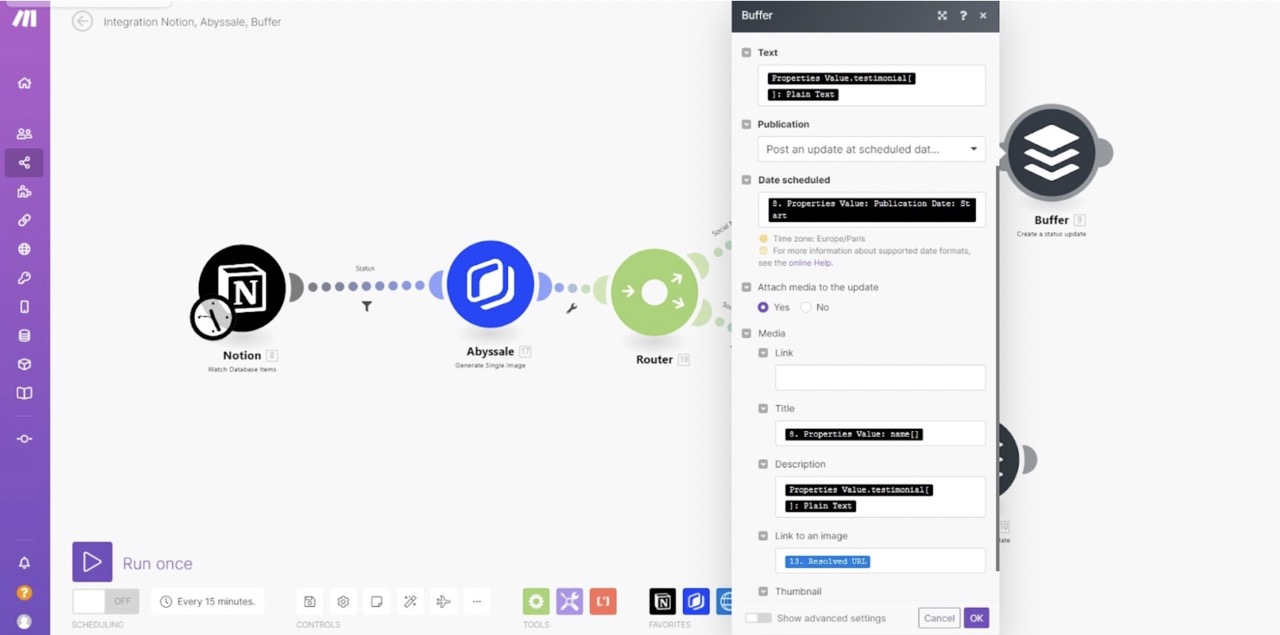
Task: Select No for Attach media
Action: [x=805, y=307]
